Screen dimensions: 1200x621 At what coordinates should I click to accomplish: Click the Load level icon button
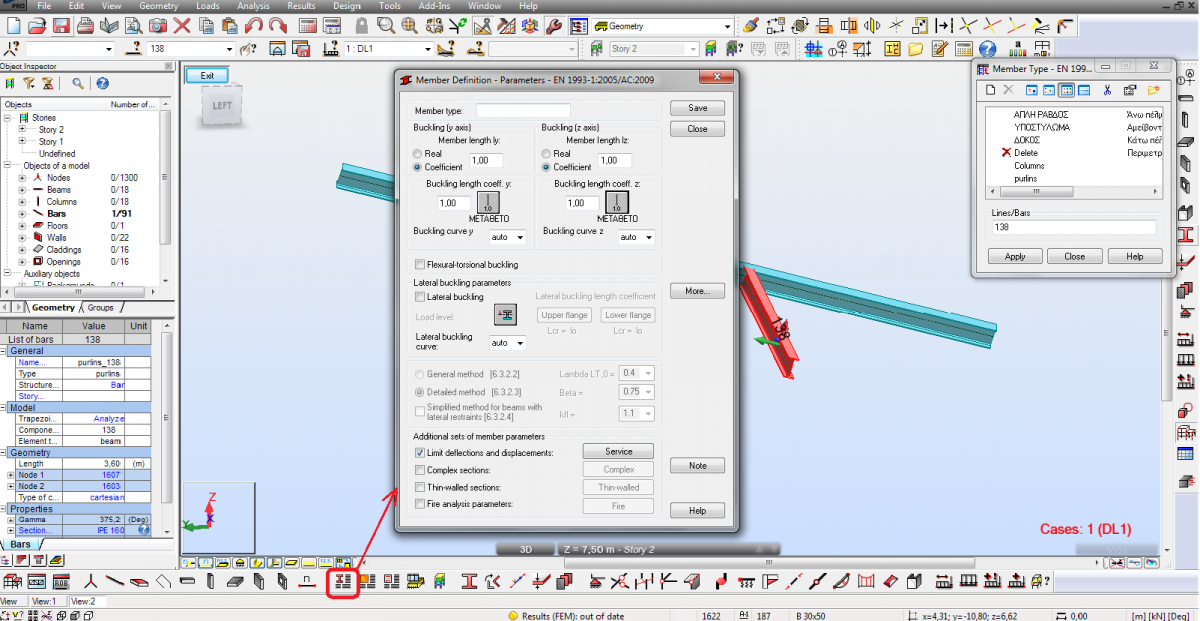point(506,315)
